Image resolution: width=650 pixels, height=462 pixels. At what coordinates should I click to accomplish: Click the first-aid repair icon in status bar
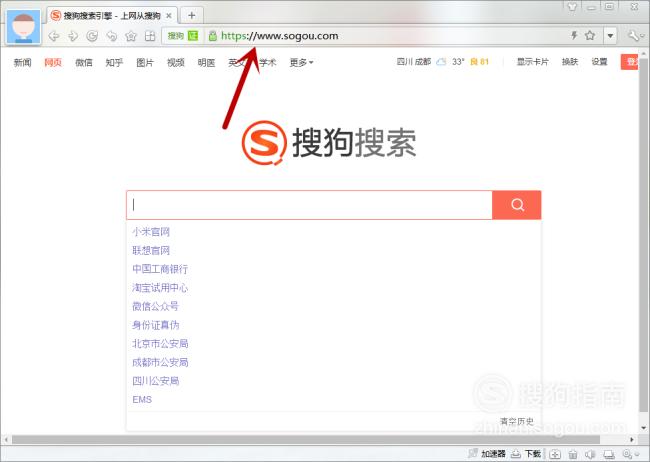555,454
